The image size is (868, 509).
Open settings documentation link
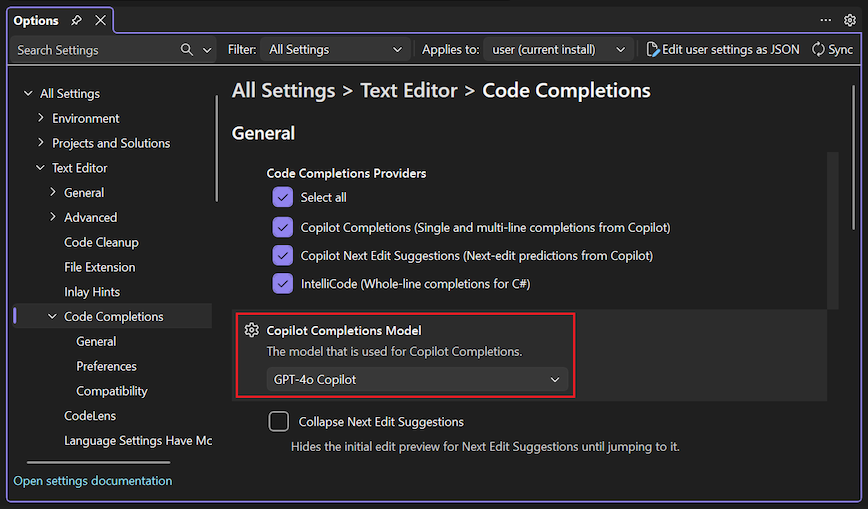(93, 481)
